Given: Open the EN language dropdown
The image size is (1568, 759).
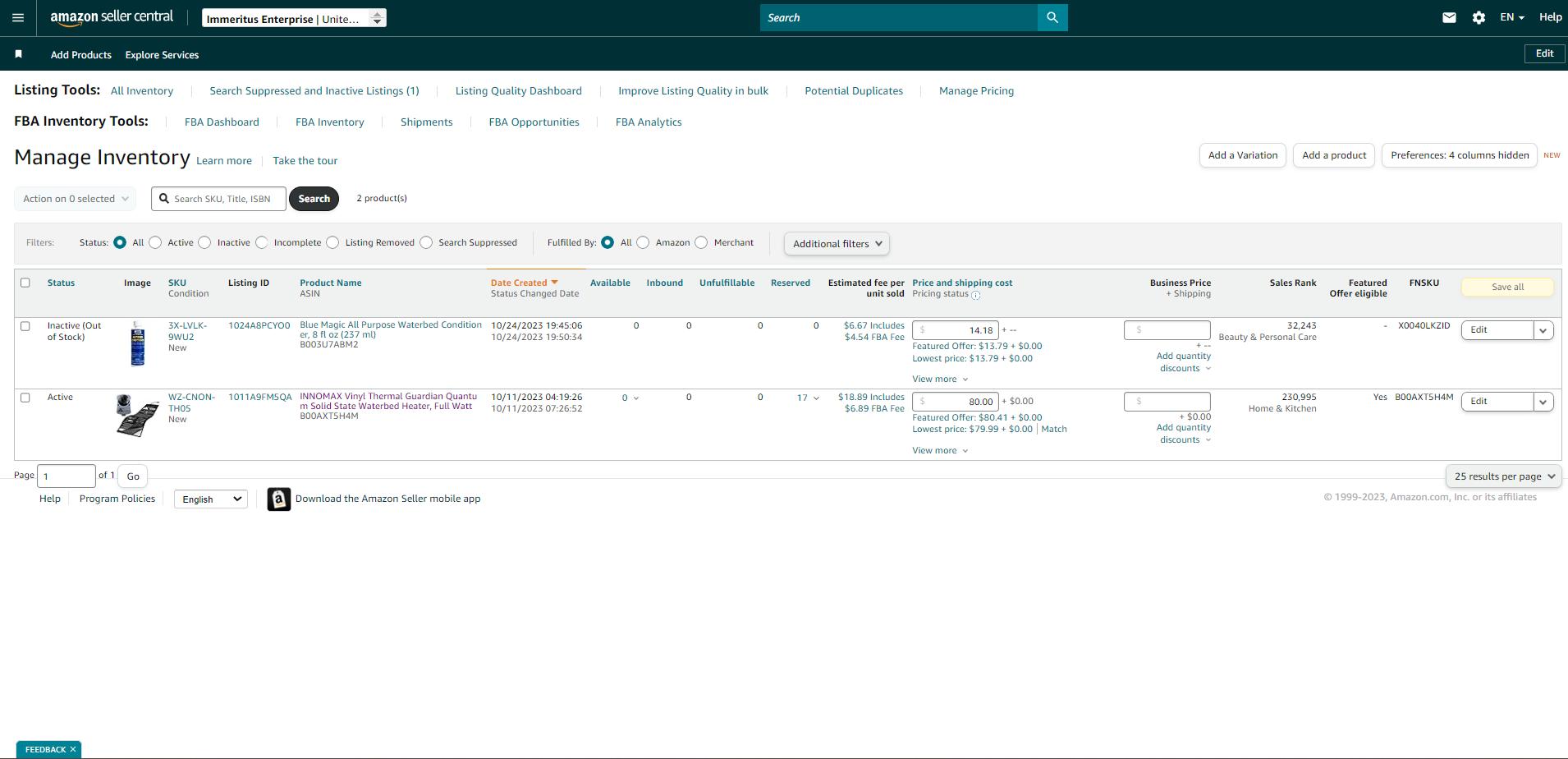Looking at the screenshot, I should pyautogui.click(x=1511, y=17).
